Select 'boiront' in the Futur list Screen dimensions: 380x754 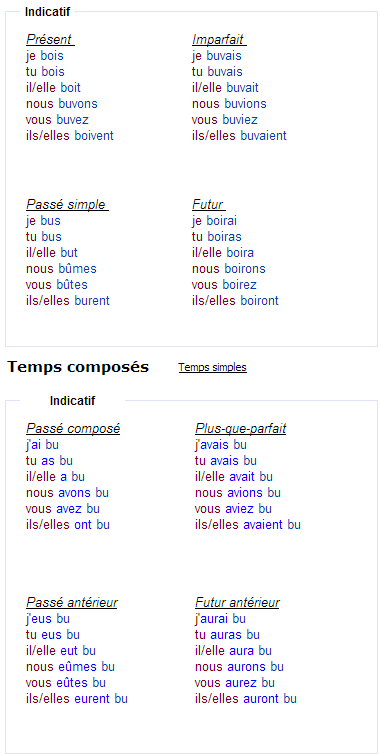coord(259,301)
